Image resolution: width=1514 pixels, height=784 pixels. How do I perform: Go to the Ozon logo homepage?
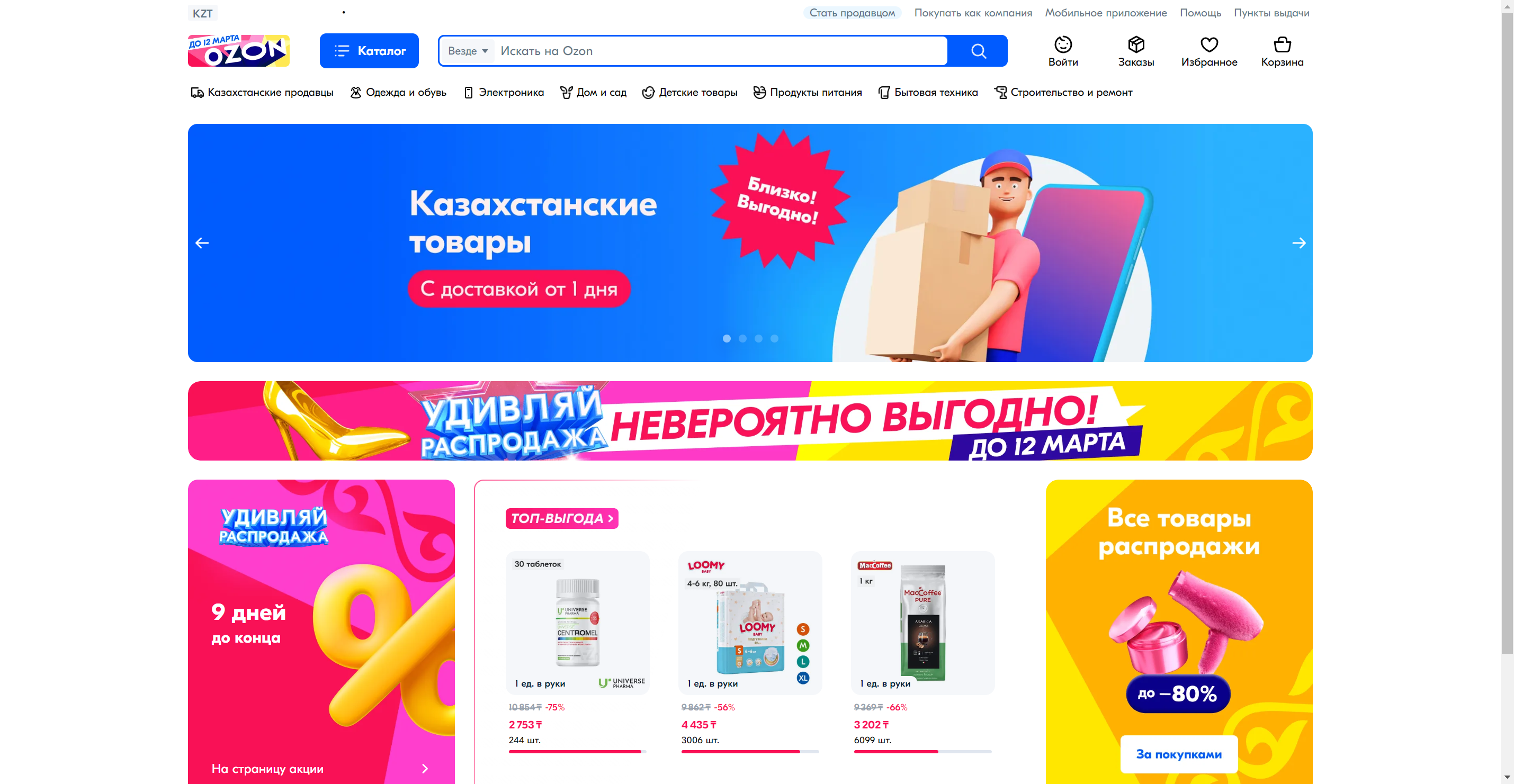pos(239,50)
